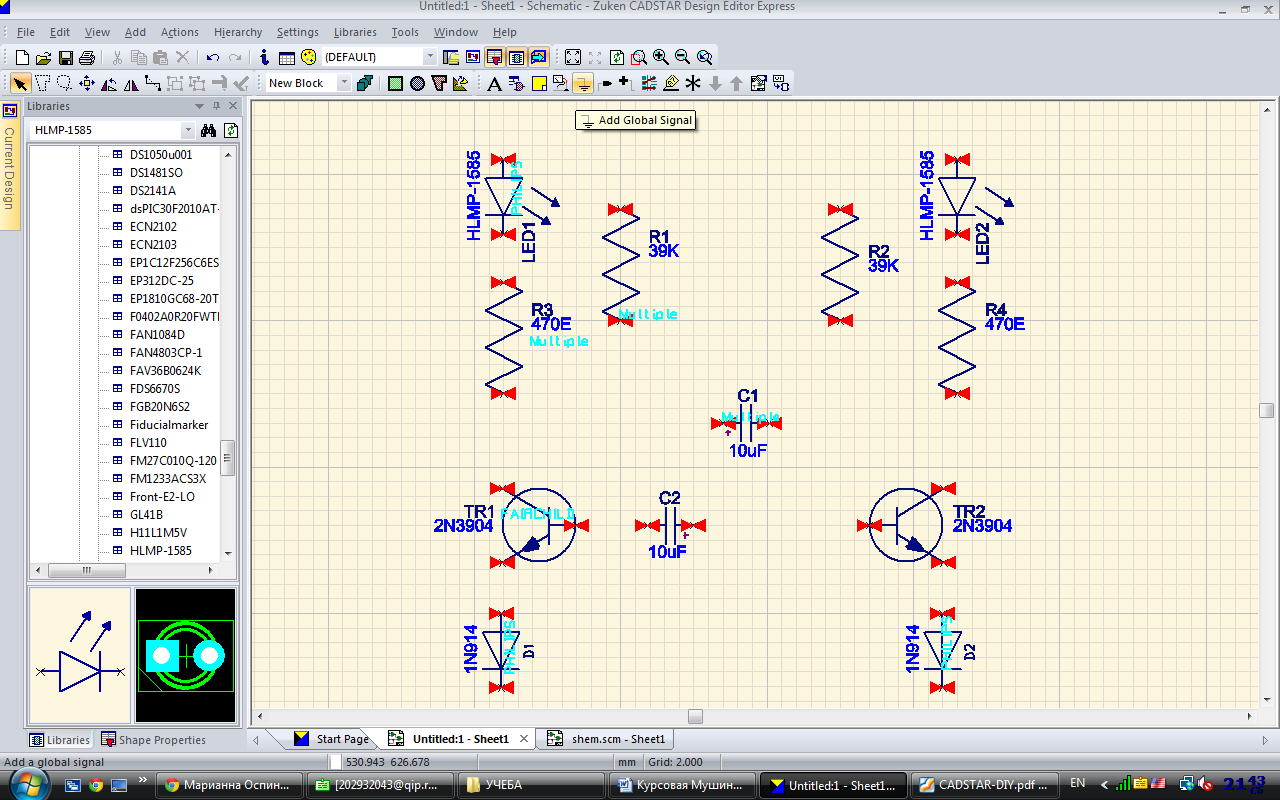Open the New Block dropdown
This screenshot has width=1280, height=800.
pyautogui.click(x=344, y=84)
